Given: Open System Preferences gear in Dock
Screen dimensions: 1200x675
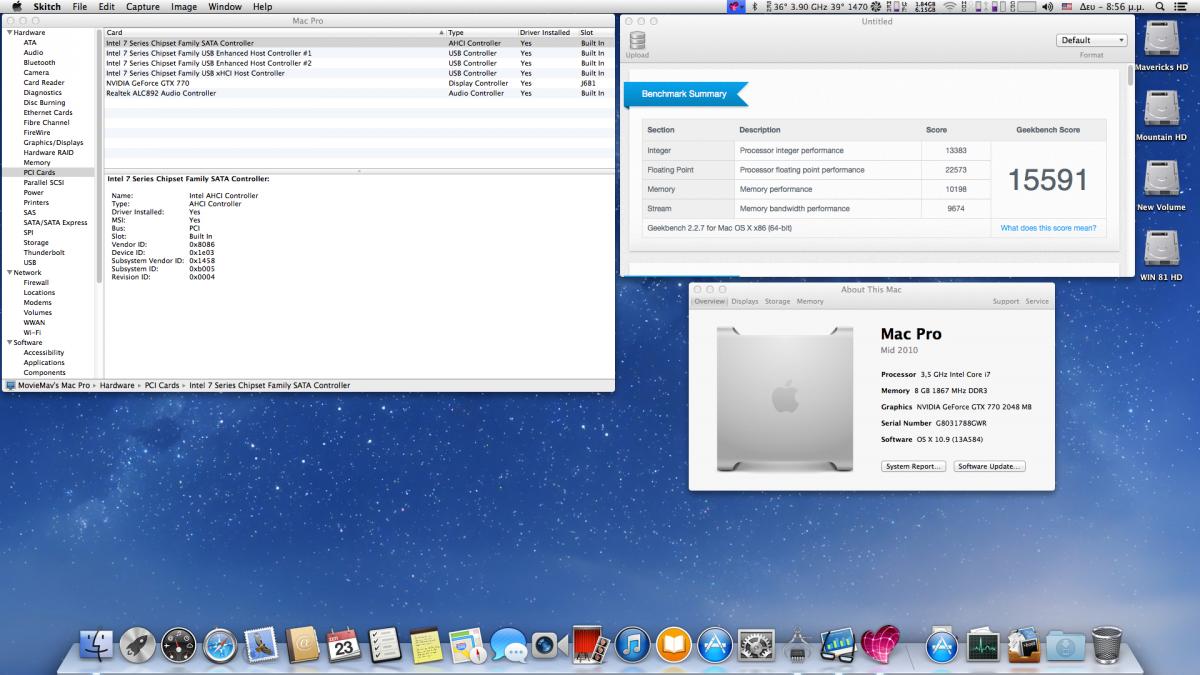Looking at the screenshot, I should pos(757,646).
